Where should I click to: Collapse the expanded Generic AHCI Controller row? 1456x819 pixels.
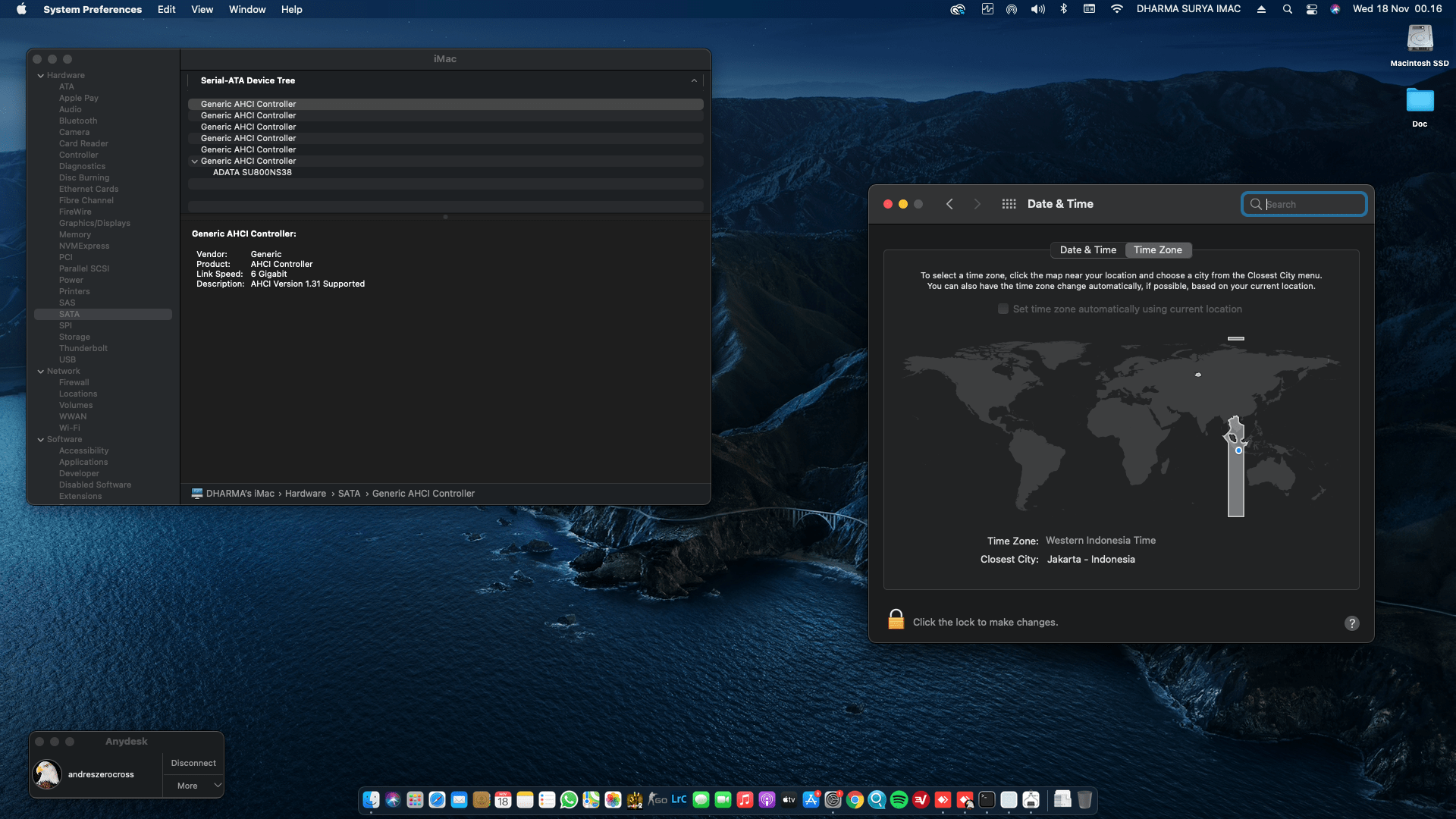click(195, 162)
